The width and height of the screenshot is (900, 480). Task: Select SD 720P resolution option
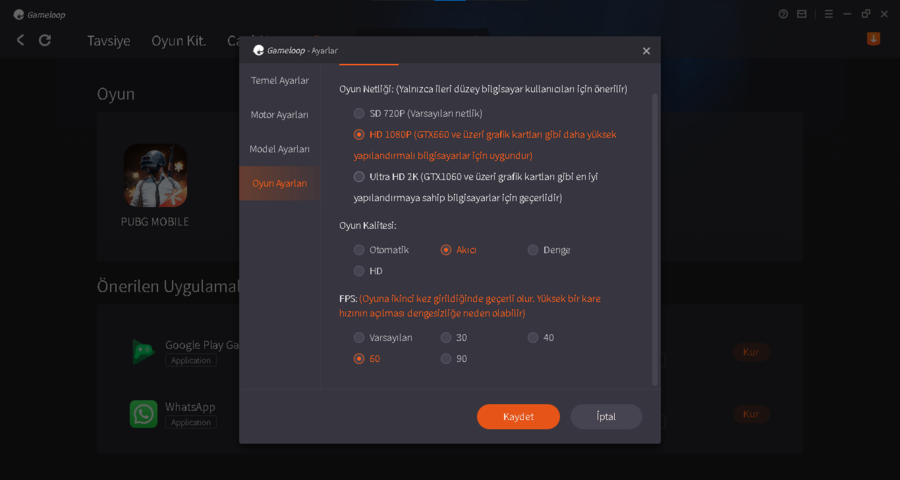coord(359,114)
